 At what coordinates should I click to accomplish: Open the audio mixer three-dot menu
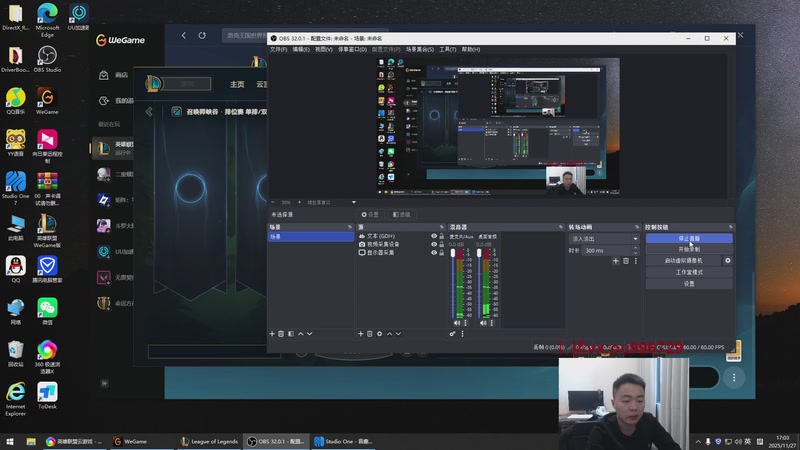pyautogui.click(x=463, y=334)
